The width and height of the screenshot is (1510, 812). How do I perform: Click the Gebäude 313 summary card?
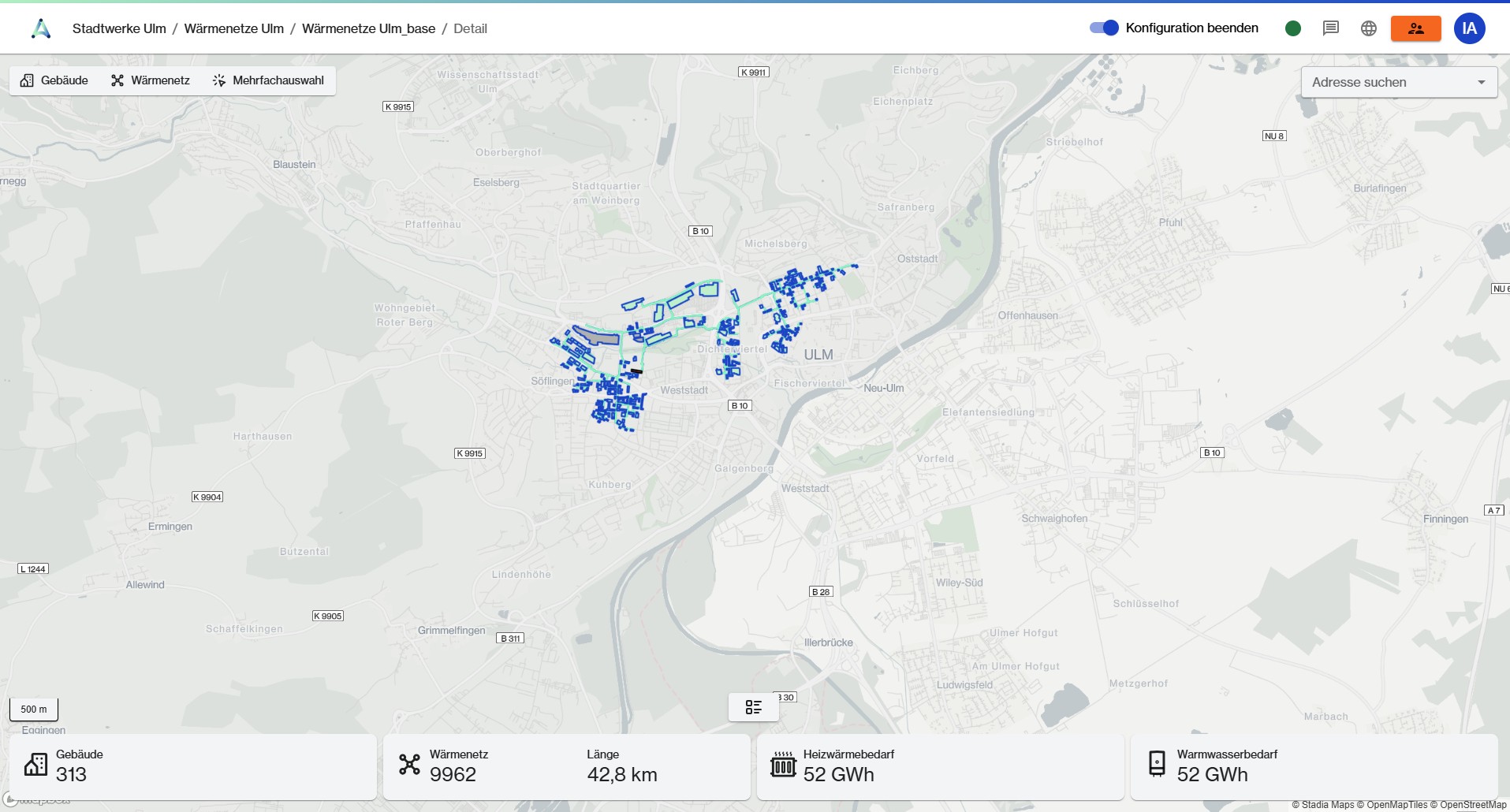pos(192,766)
